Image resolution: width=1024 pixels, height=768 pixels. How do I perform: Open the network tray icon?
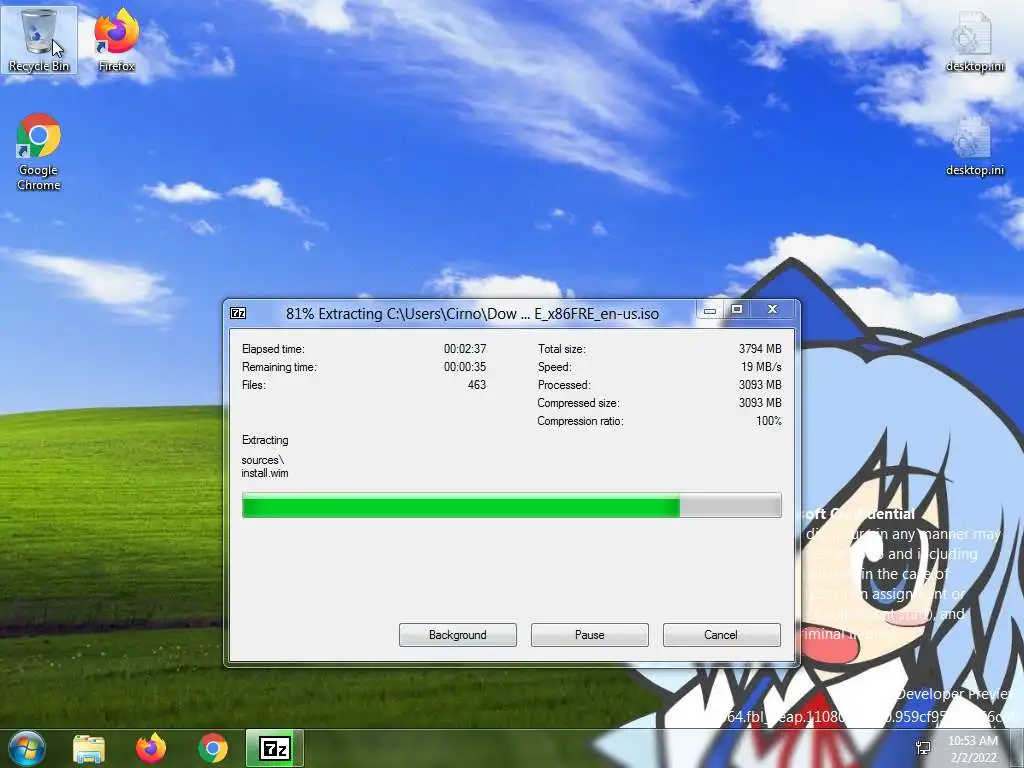[923, 748]
